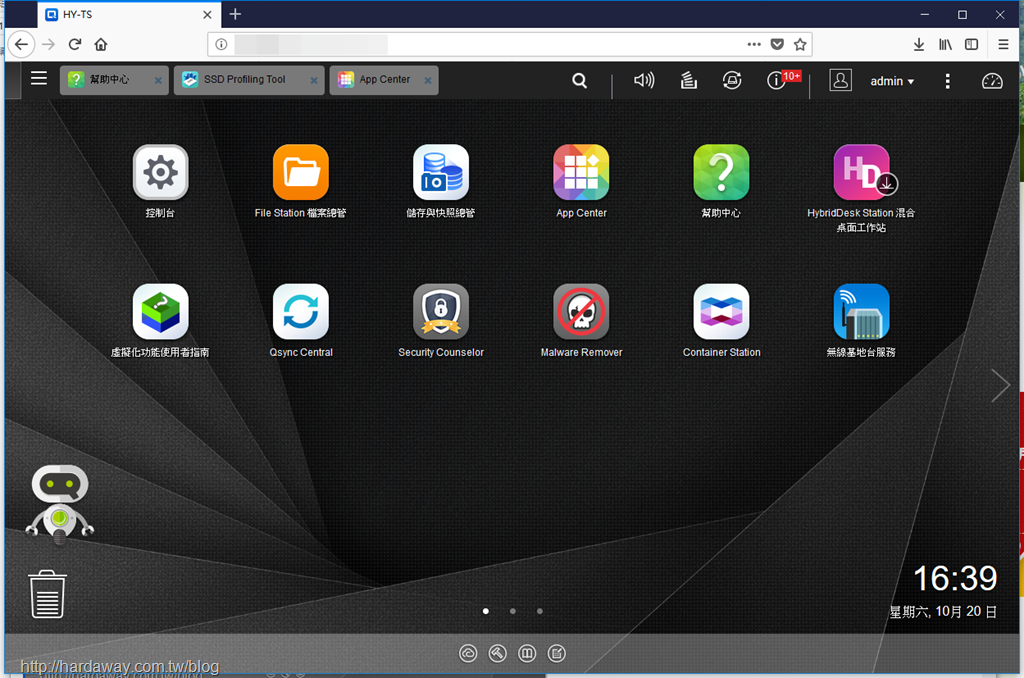
Task: Click the QTS search magnifier icon
Action: 579,80
